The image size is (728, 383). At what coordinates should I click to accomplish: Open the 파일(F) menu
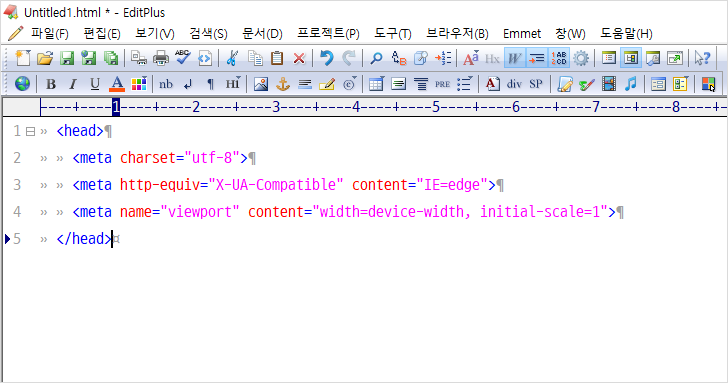[50, 33]
